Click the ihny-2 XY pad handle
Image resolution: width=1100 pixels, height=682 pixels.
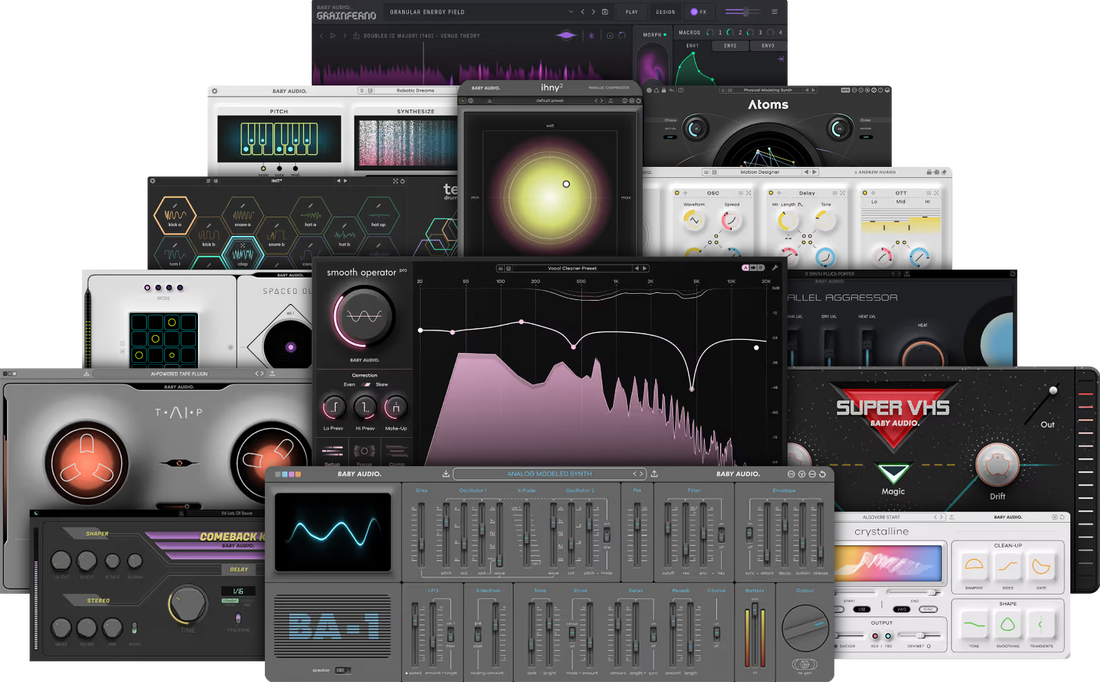click(x=566, y=184)
